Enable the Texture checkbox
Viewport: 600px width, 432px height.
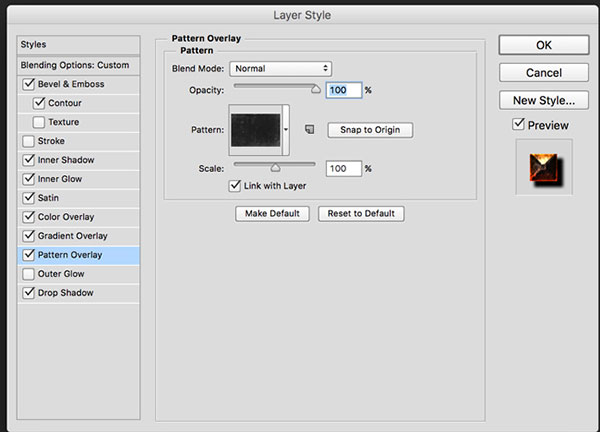tap(39, 122)
